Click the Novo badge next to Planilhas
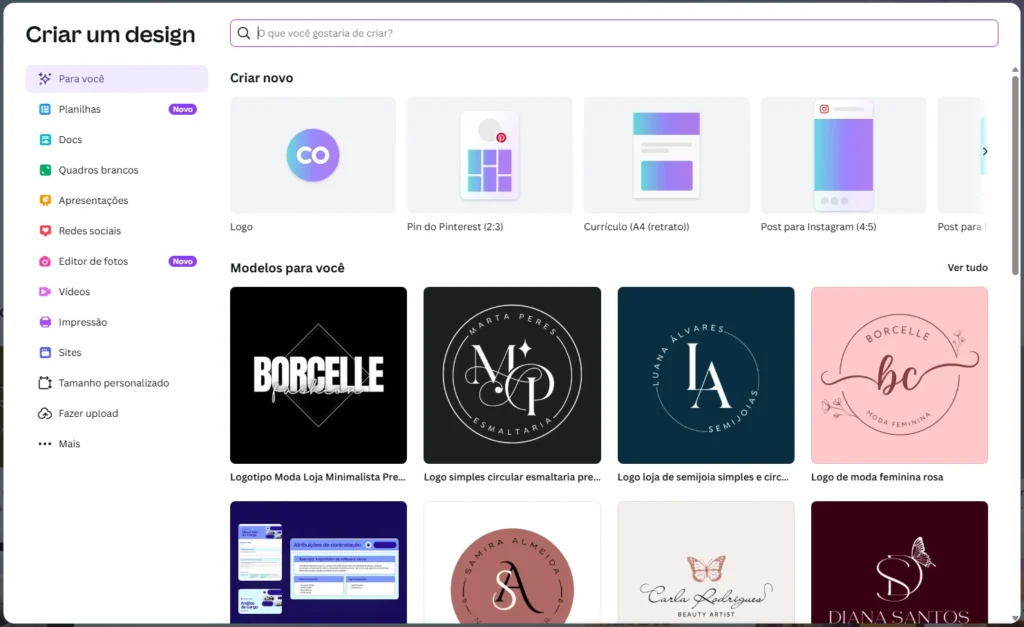Viewport: 1024px width, 627px height. [183, 109]
